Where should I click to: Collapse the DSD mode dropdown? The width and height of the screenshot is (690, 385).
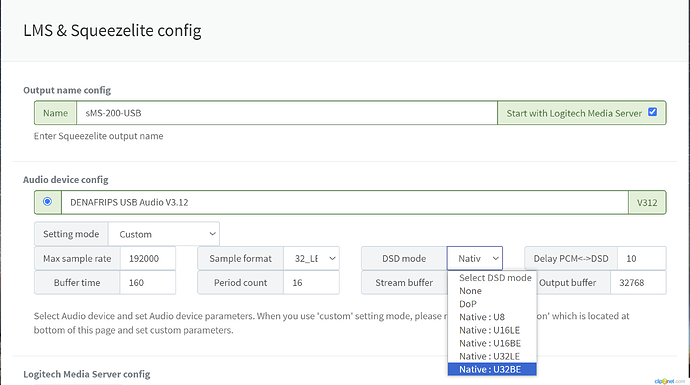point(475,258)
